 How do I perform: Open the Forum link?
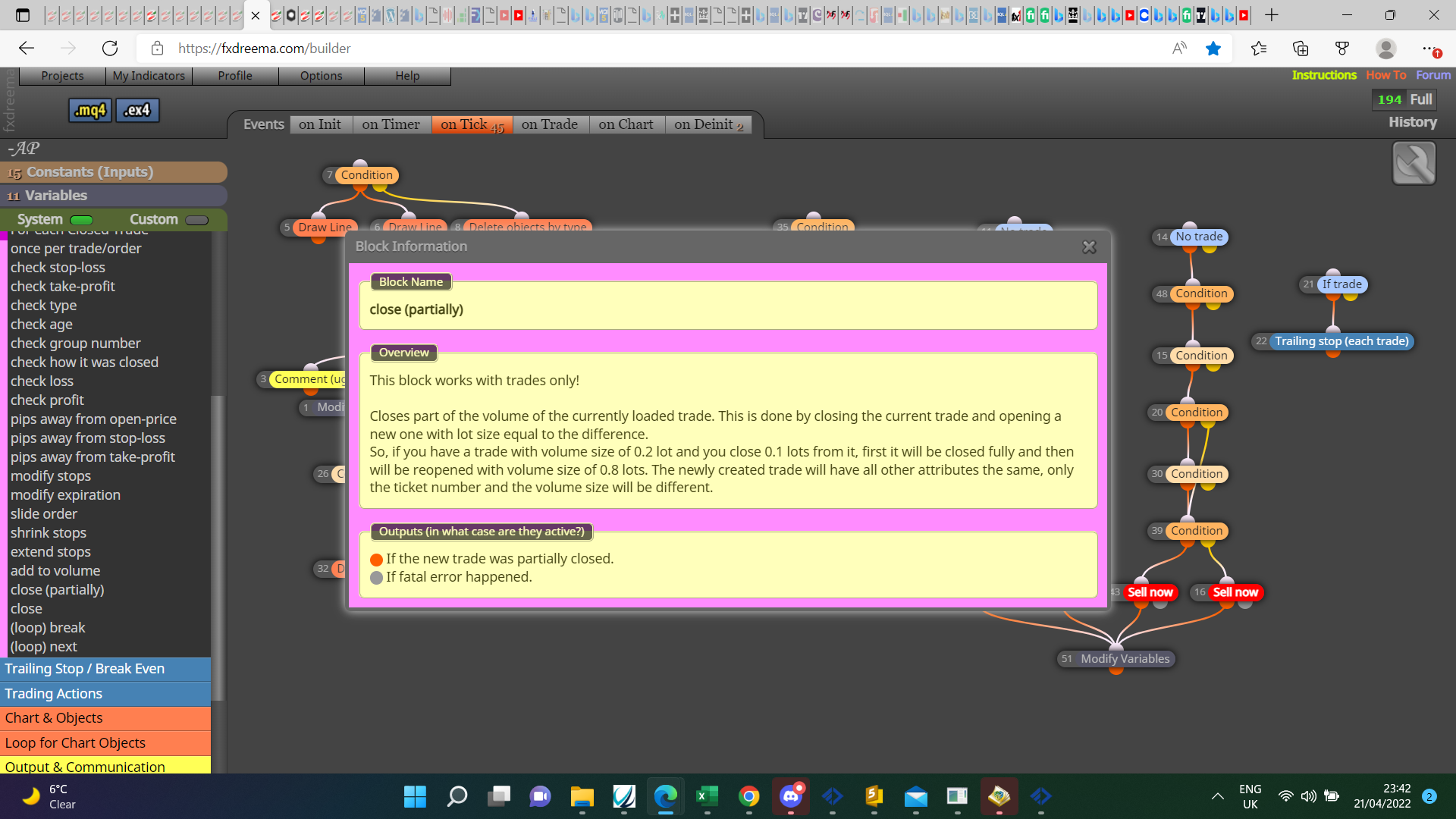tap(1433, 75)
